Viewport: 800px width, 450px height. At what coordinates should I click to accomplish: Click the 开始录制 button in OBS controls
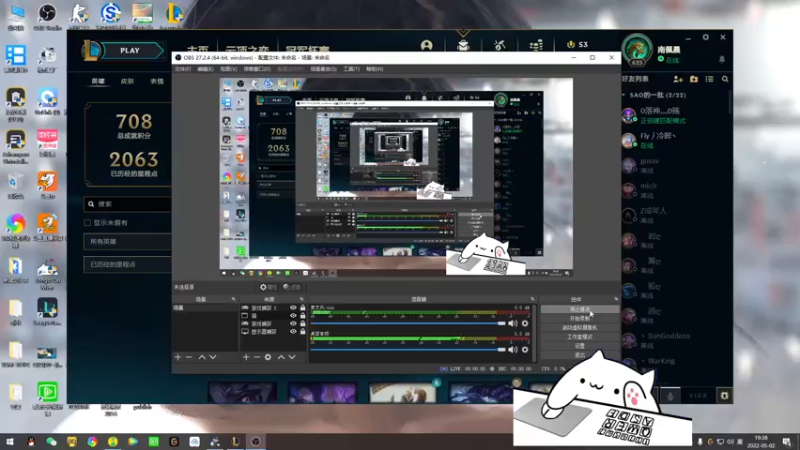[580, 318]
